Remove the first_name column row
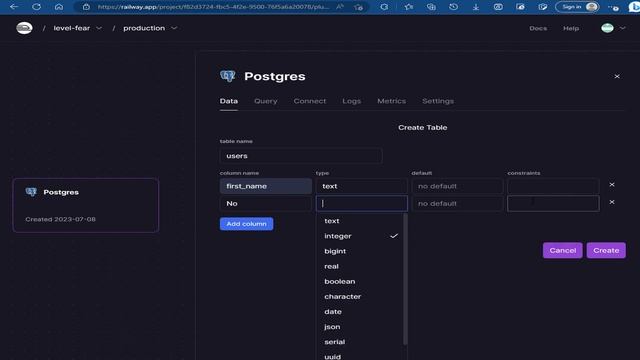This screenshot has height=360, width=640. coord(612,184)
